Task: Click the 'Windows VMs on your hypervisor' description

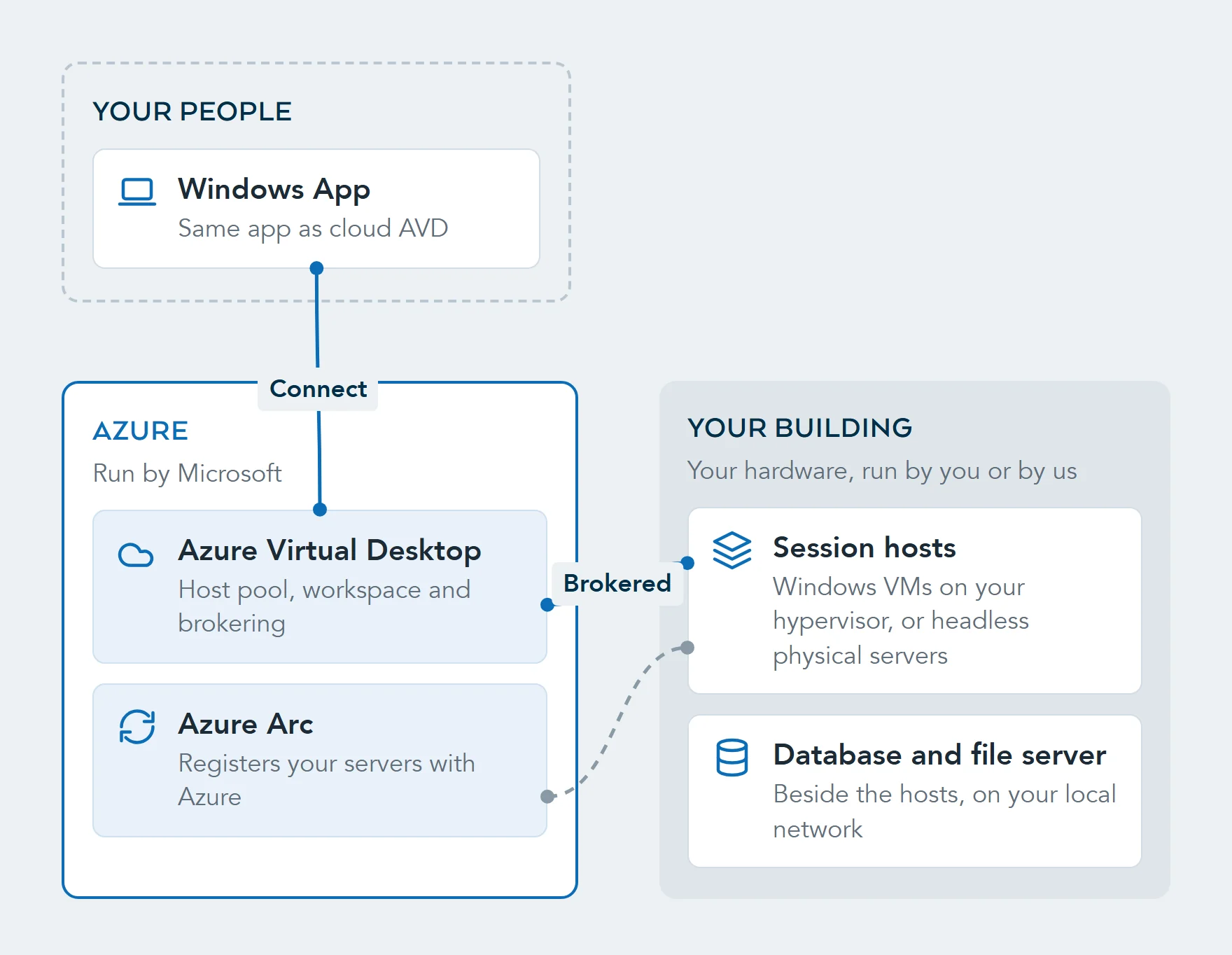Action: point(901,621)
